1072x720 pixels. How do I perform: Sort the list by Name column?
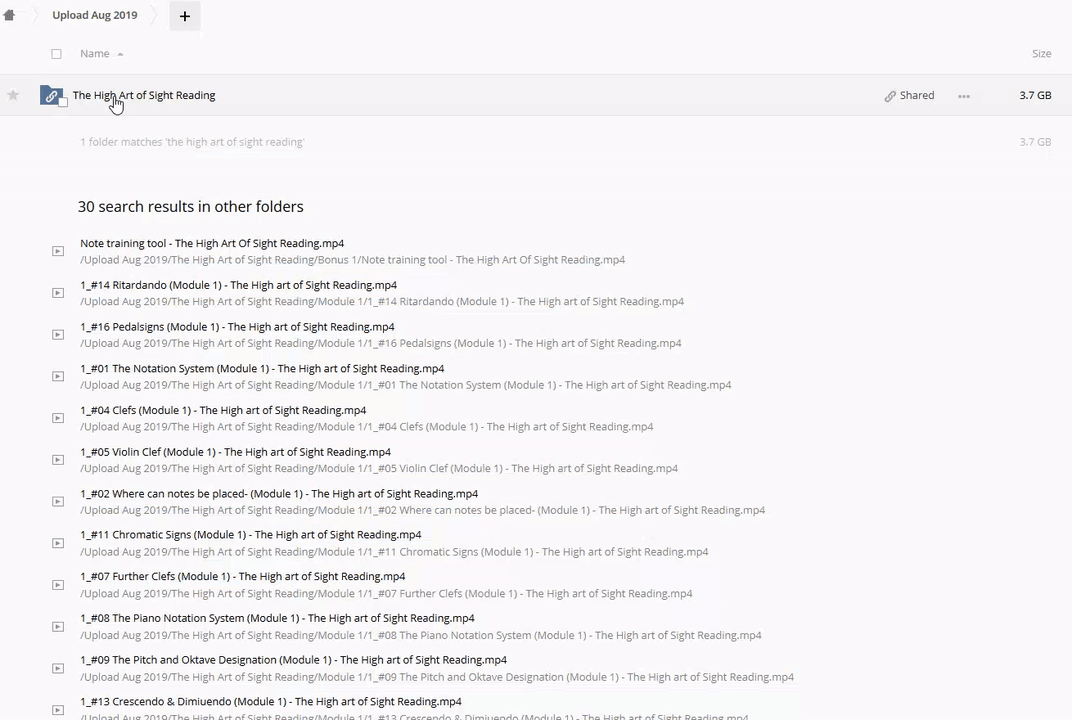pyautogui.click(x=95, y=54)
